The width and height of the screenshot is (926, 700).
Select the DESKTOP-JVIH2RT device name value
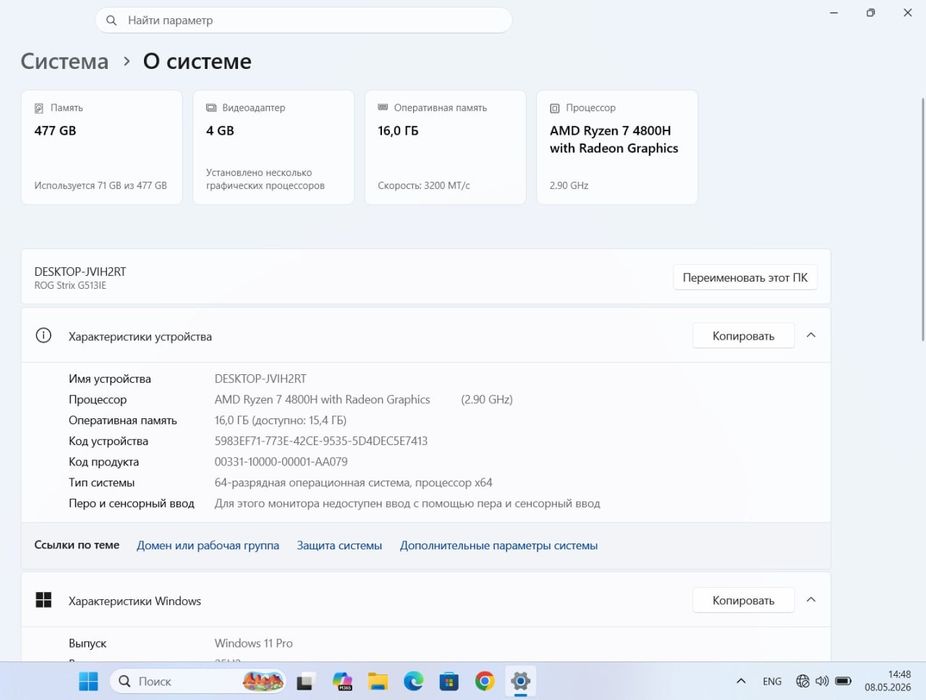click(x=260, y=379)
